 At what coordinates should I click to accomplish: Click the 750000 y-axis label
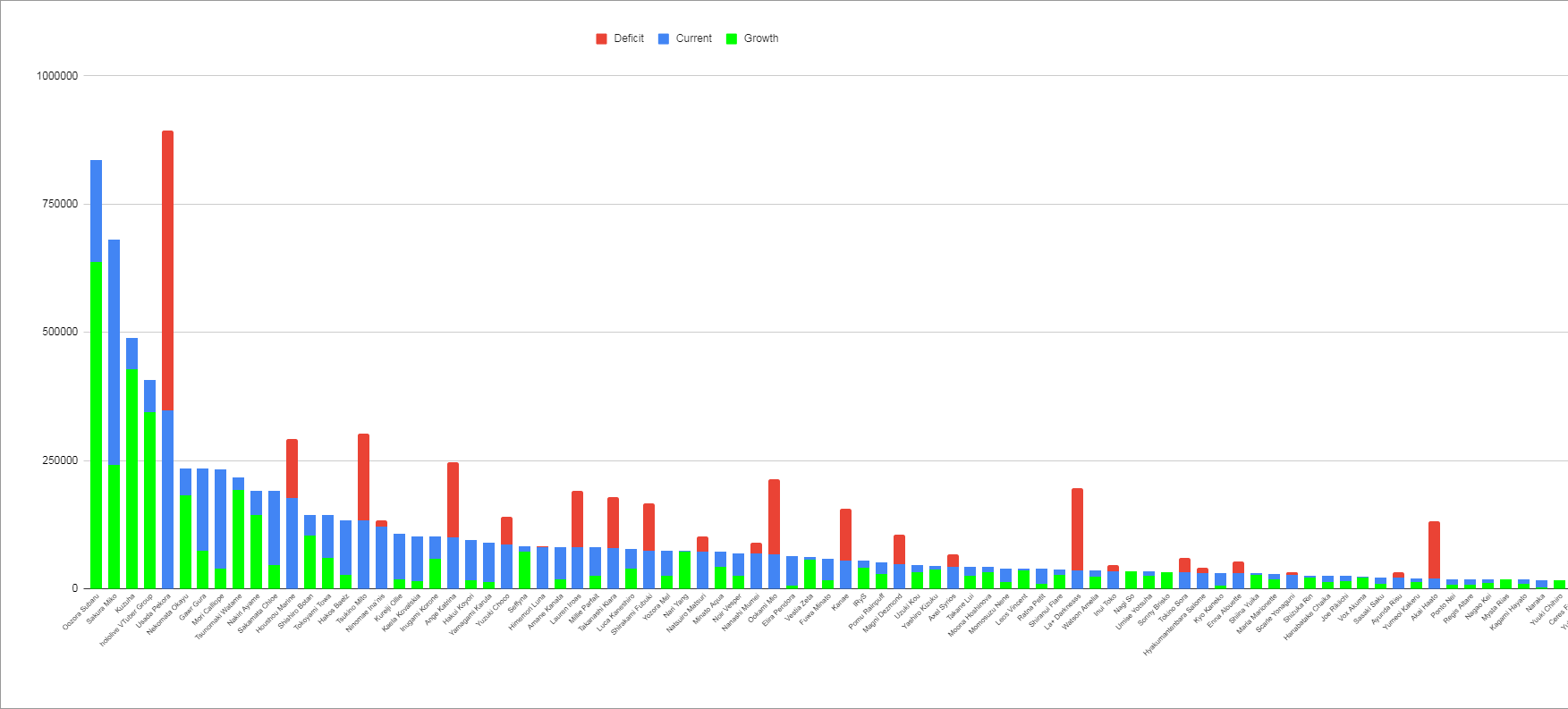[x=60, y=204]
